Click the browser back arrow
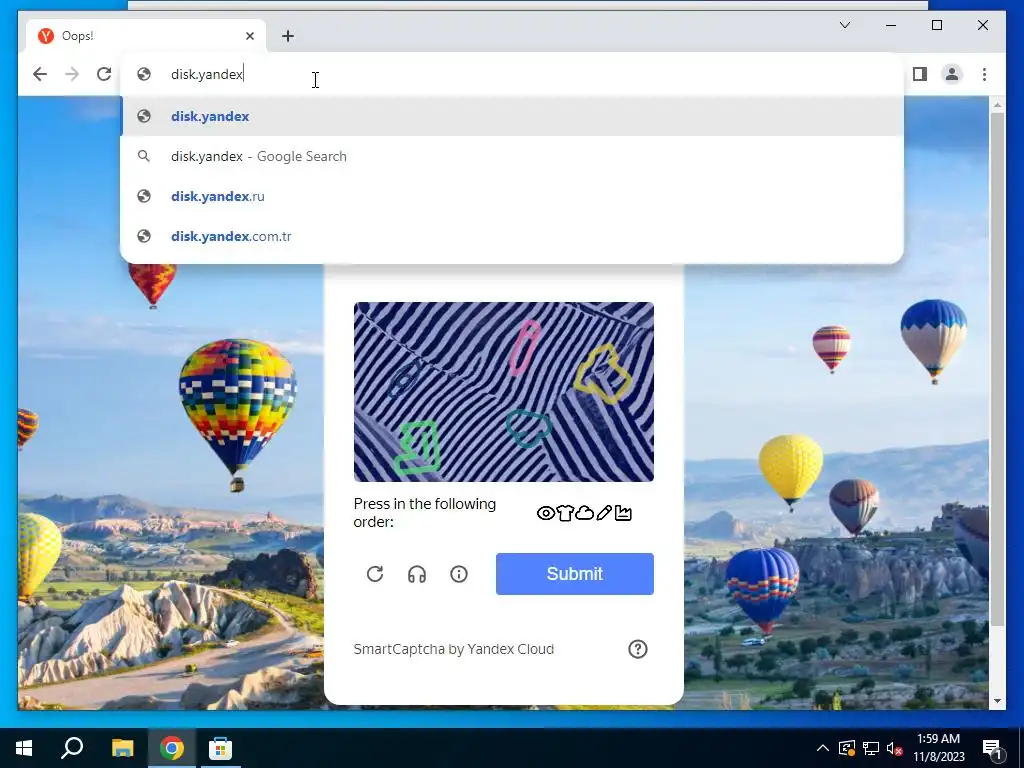This screenshot has height=768, width=1024. tap(40, 74)
